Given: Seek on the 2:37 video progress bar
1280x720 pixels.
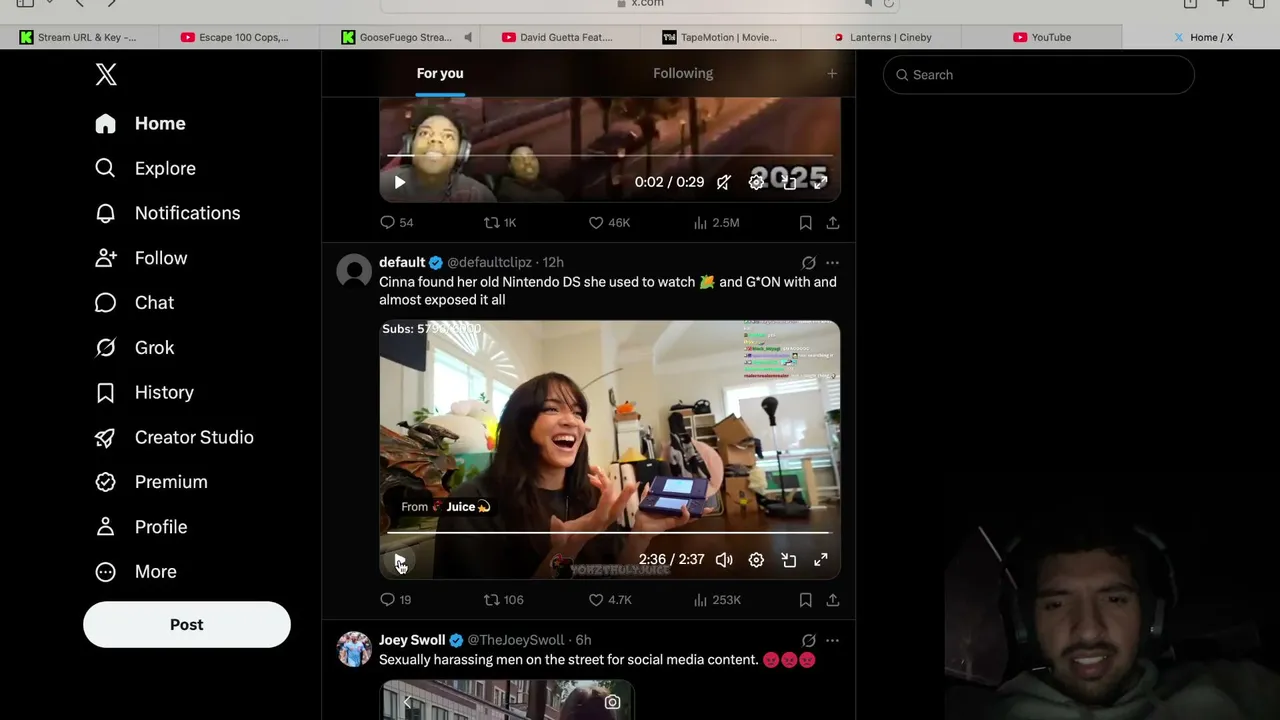Looking at the screenshot, I should point(610,533).
